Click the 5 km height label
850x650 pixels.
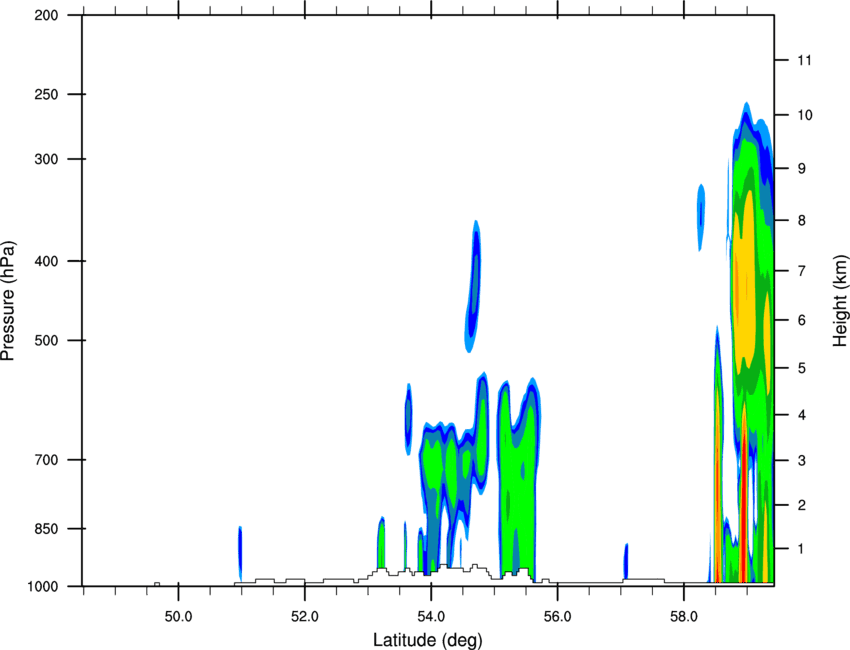pos(801,368)
